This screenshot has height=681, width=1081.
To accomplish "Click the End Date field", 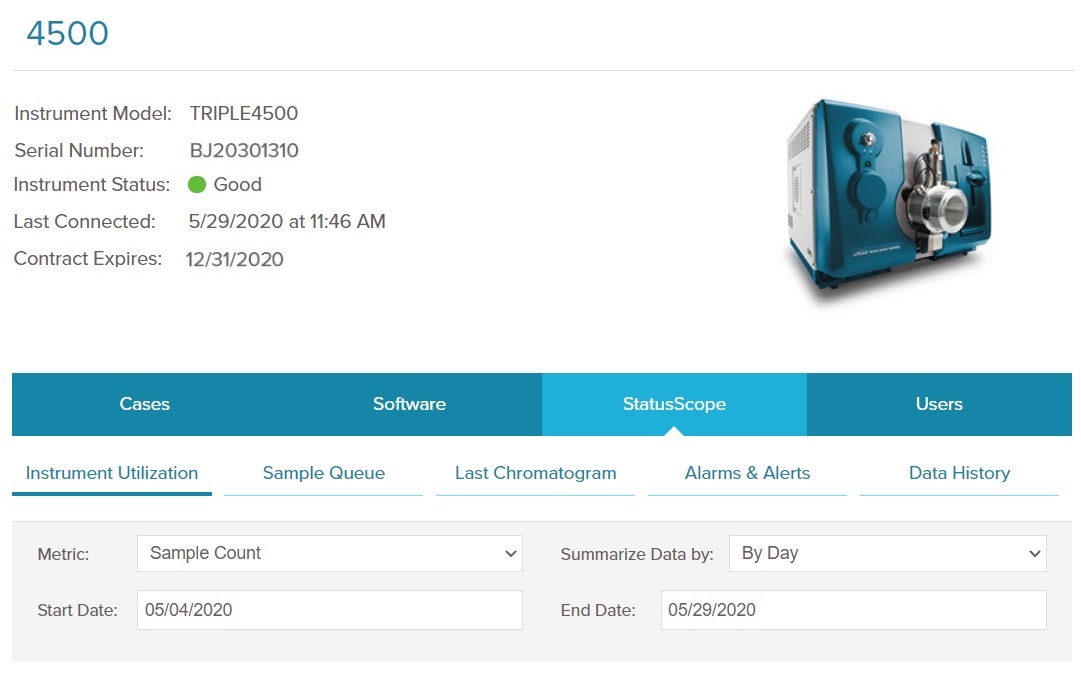I will tap(853, 610).
